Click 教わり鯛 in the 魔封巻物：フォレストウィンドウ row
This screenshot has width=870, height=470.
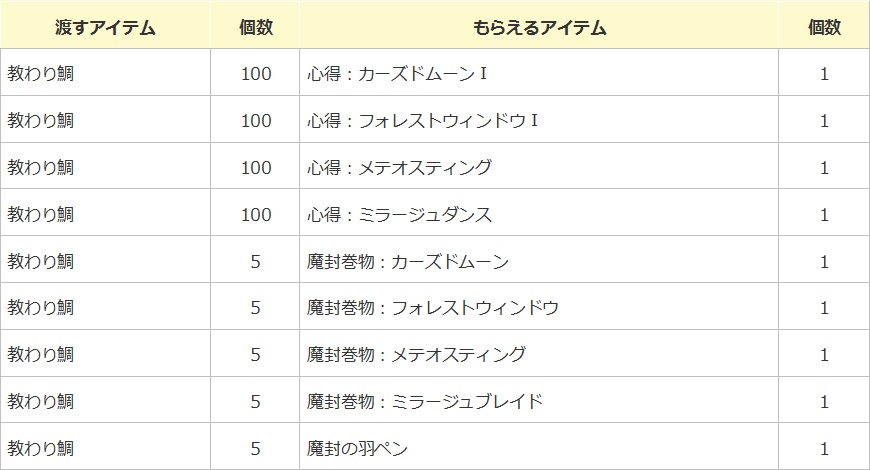click(x=41, y=308)
